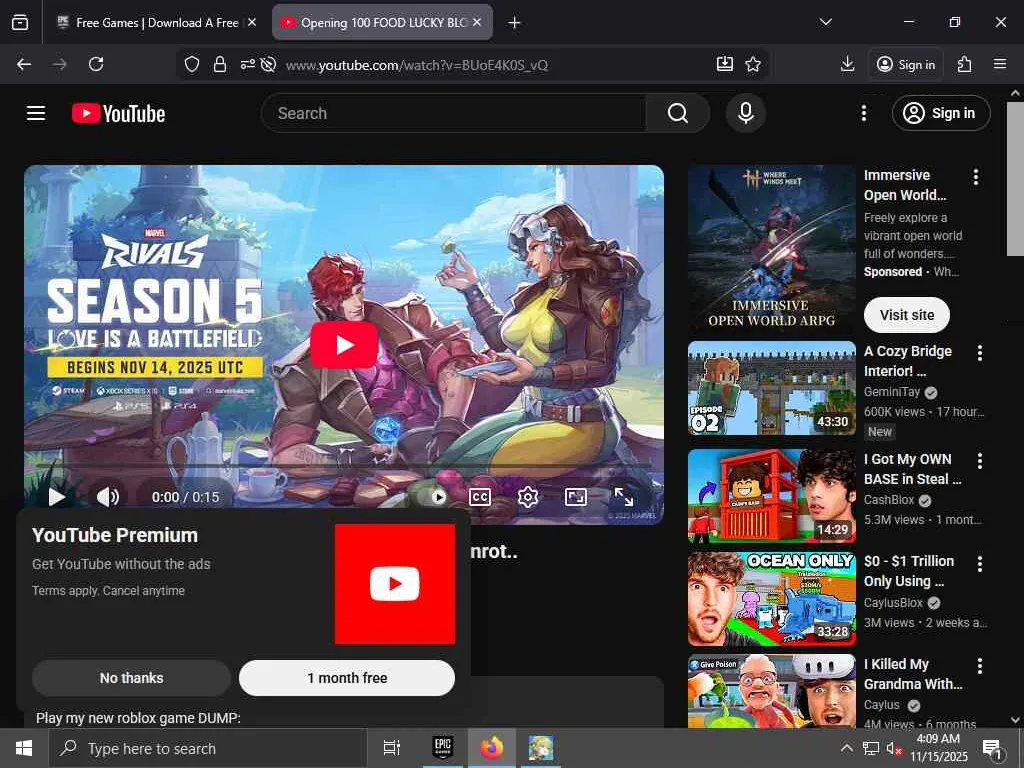Go back in browser history
This screenshot has width=1024, height=768.
[24, 64]
